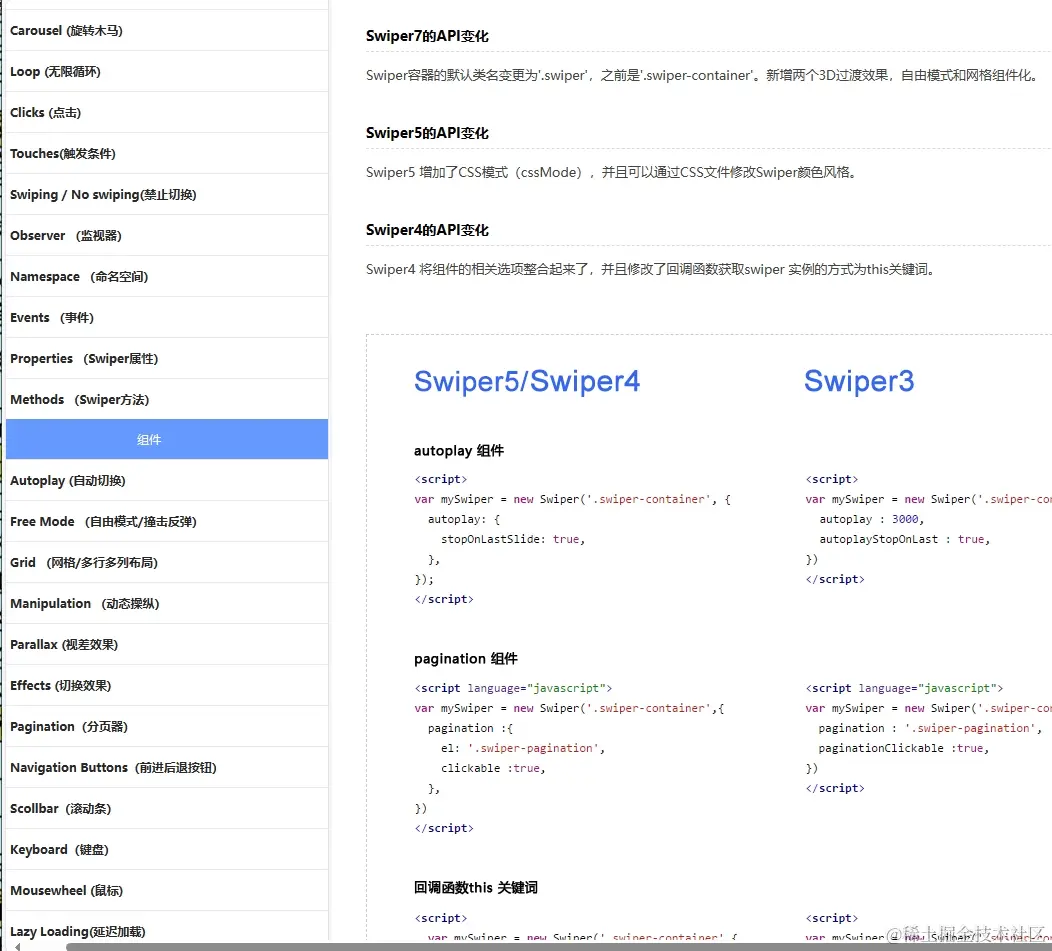Image resolution: width=1052 pixels, height=951 pixels.
Task: Click the autoplay 组件 subheading
Action: 459,450
